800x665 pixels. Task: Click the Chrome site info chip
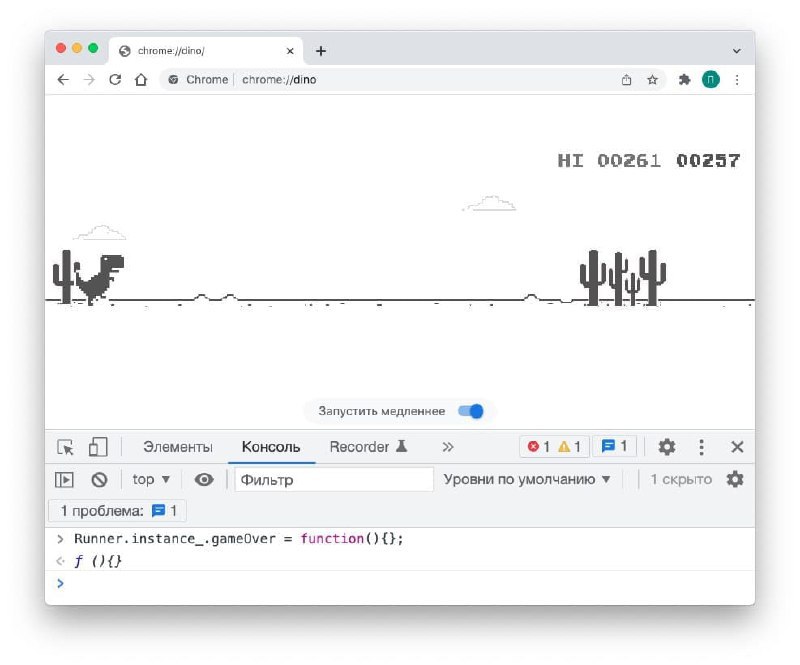pyautogui.click(x=198, y=80)
